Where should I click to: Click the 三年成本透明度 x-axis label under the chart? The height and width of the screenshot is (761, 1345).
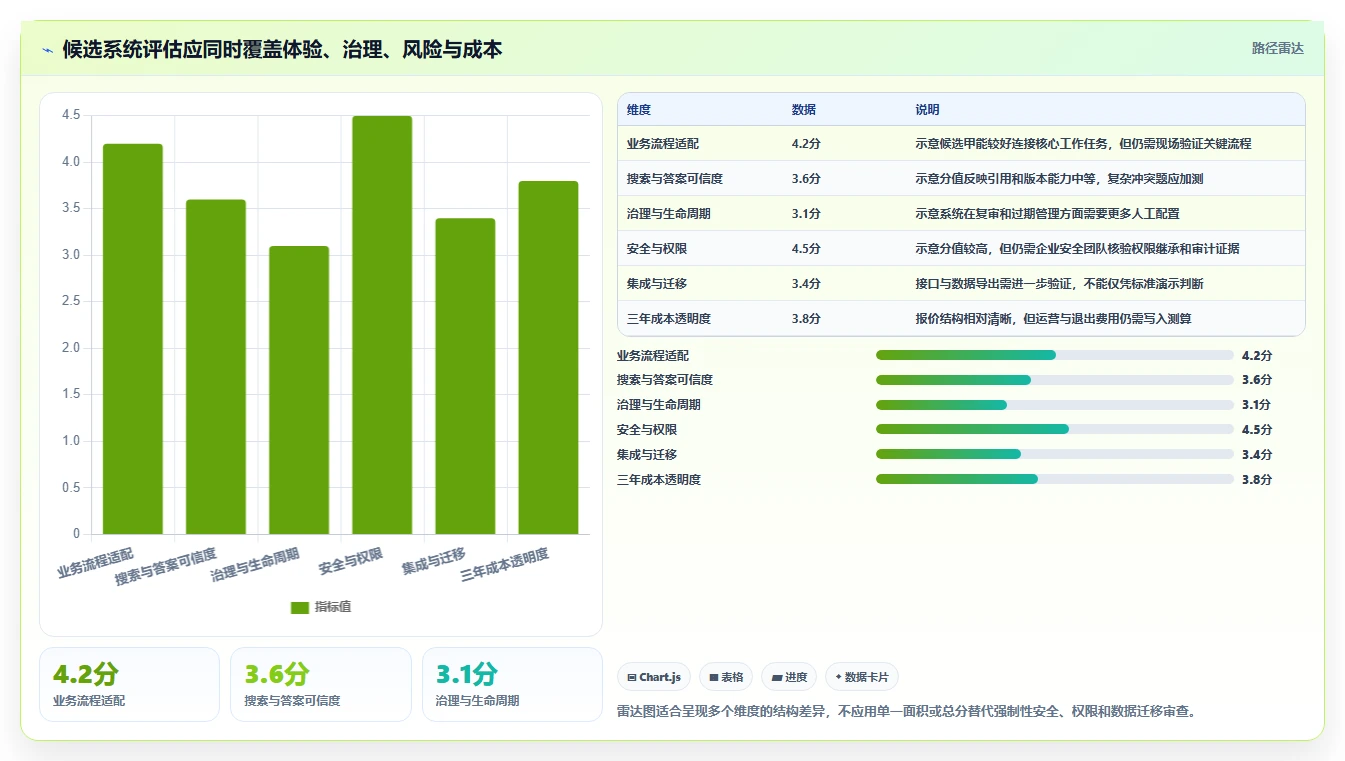[x=505, y=566]
